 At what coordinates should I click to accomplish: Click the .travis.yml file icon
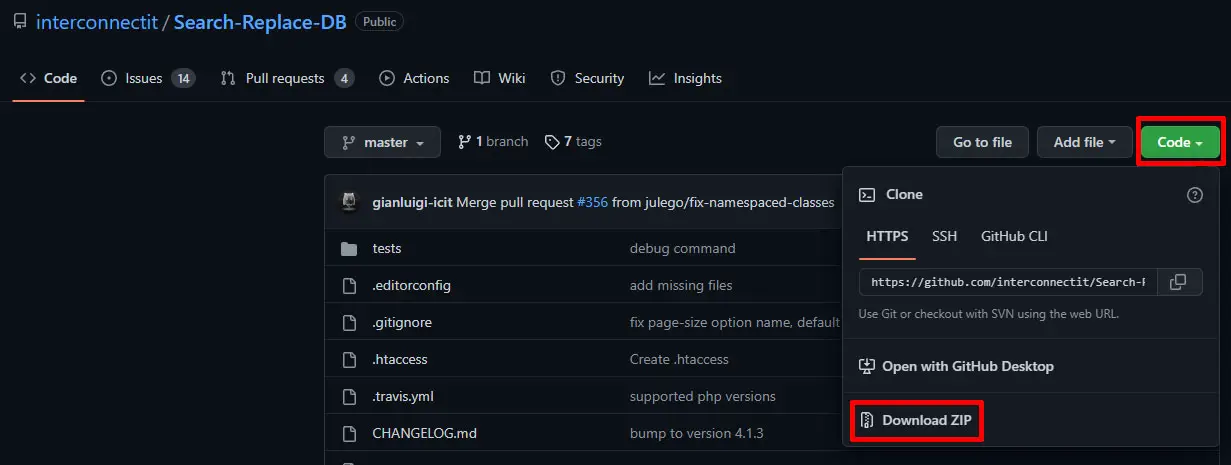[x=349, y=396]
